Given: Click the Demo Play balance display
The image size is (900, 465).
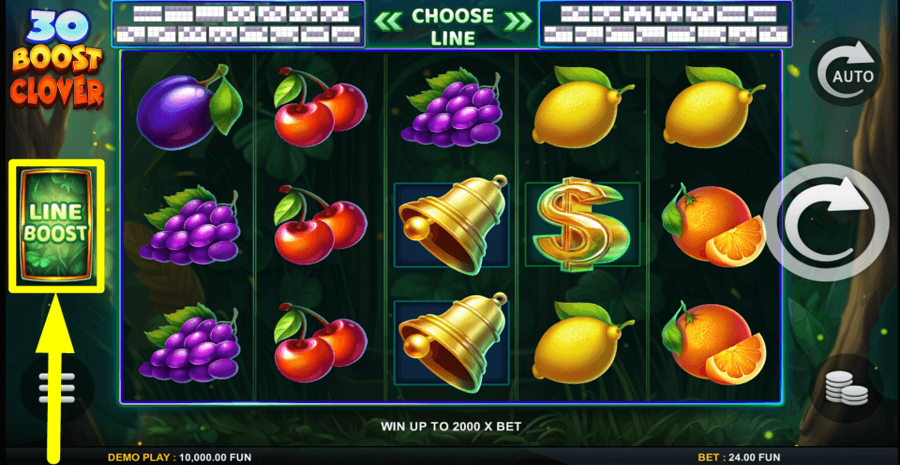Looking at the screenshot, I should pos(179,458).
